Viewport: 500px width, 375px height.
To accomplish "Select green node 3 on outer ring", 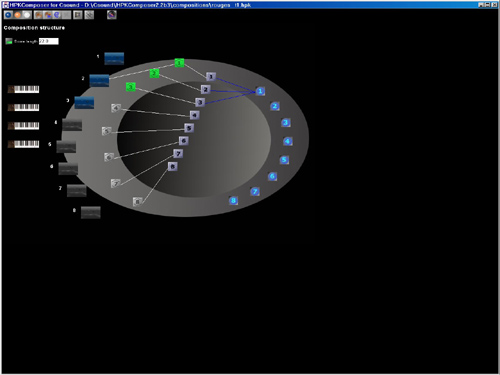I will click(x=131, y=87).
